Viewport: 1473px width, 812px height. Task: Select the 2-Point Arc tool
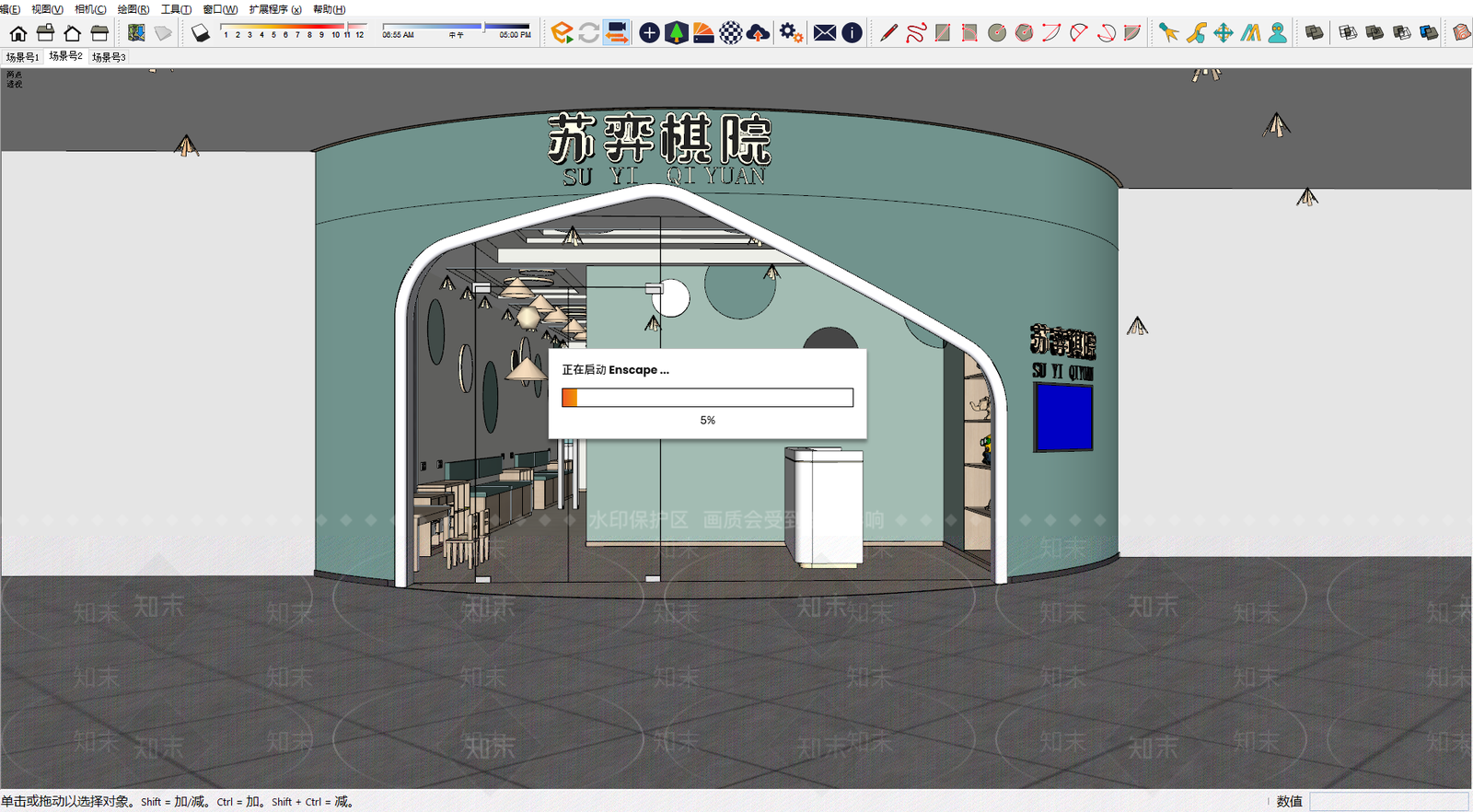tap(1078, 33)
